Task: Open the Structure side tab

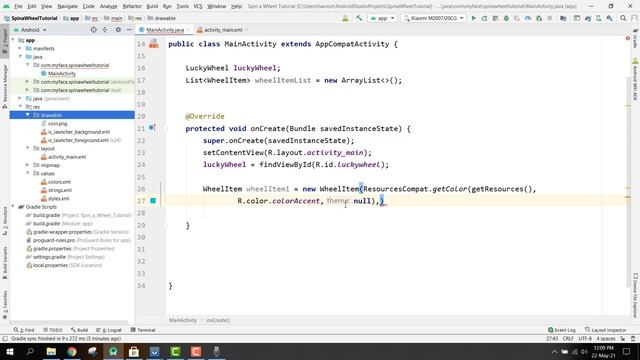Action: point(5,221)
